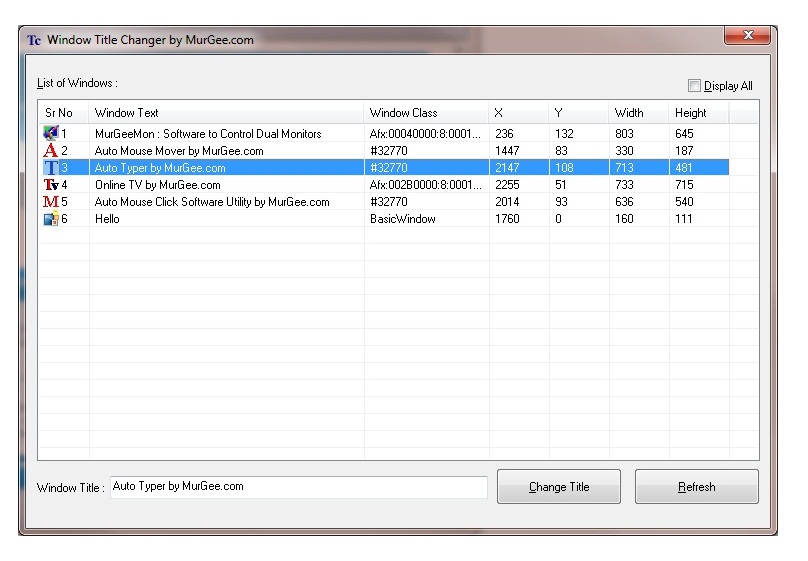Click the X value 2255

click(507, 185)
